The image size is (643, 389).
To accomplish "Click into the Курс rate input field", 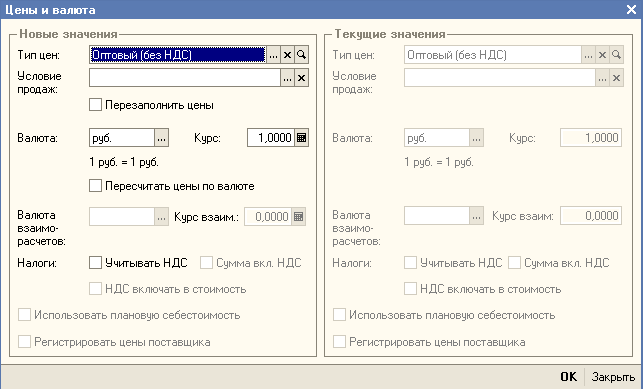I will tap(271, 138).
